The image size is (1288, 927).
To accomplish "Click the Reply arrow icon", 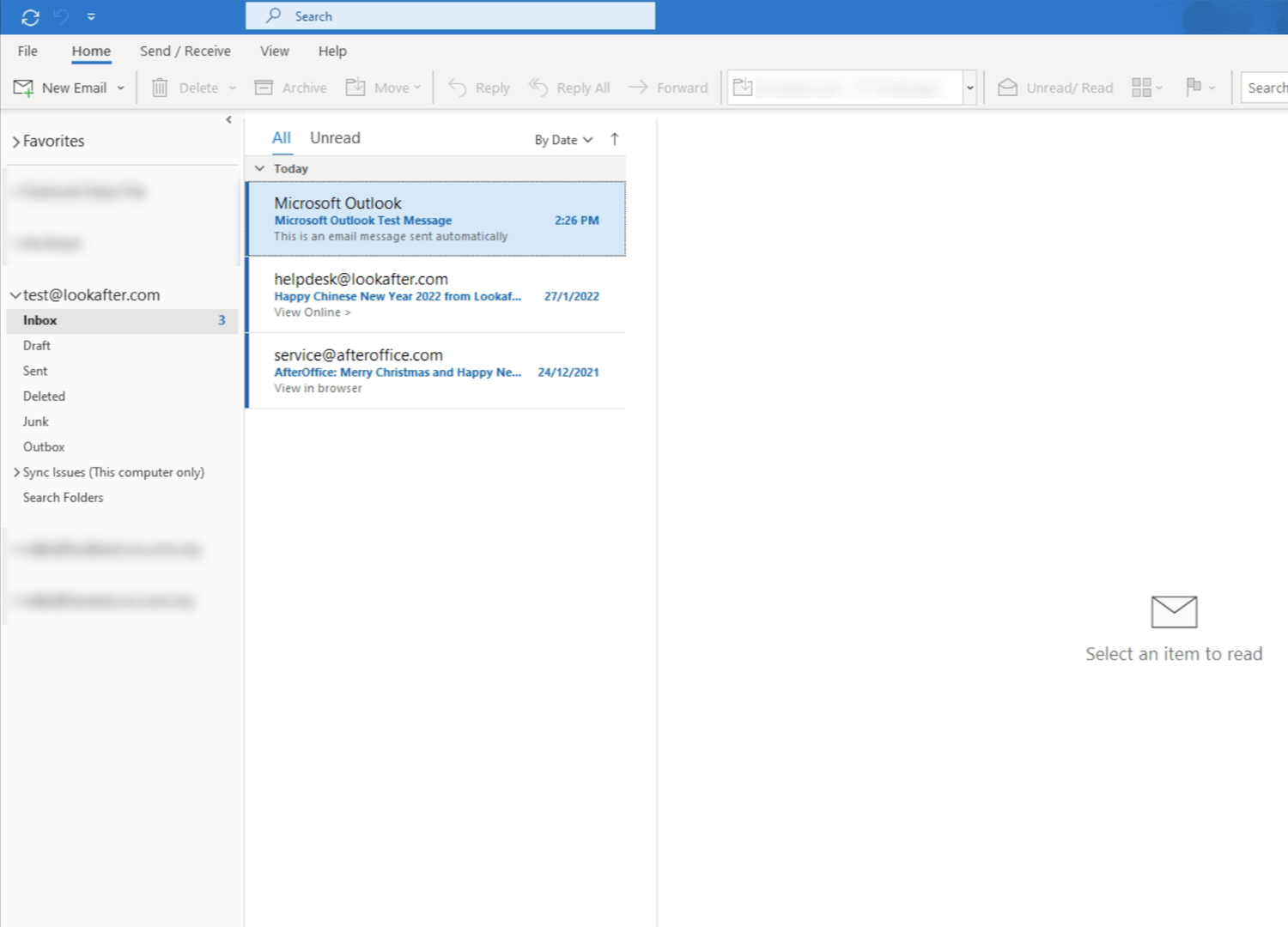I will tap(458, 88).
